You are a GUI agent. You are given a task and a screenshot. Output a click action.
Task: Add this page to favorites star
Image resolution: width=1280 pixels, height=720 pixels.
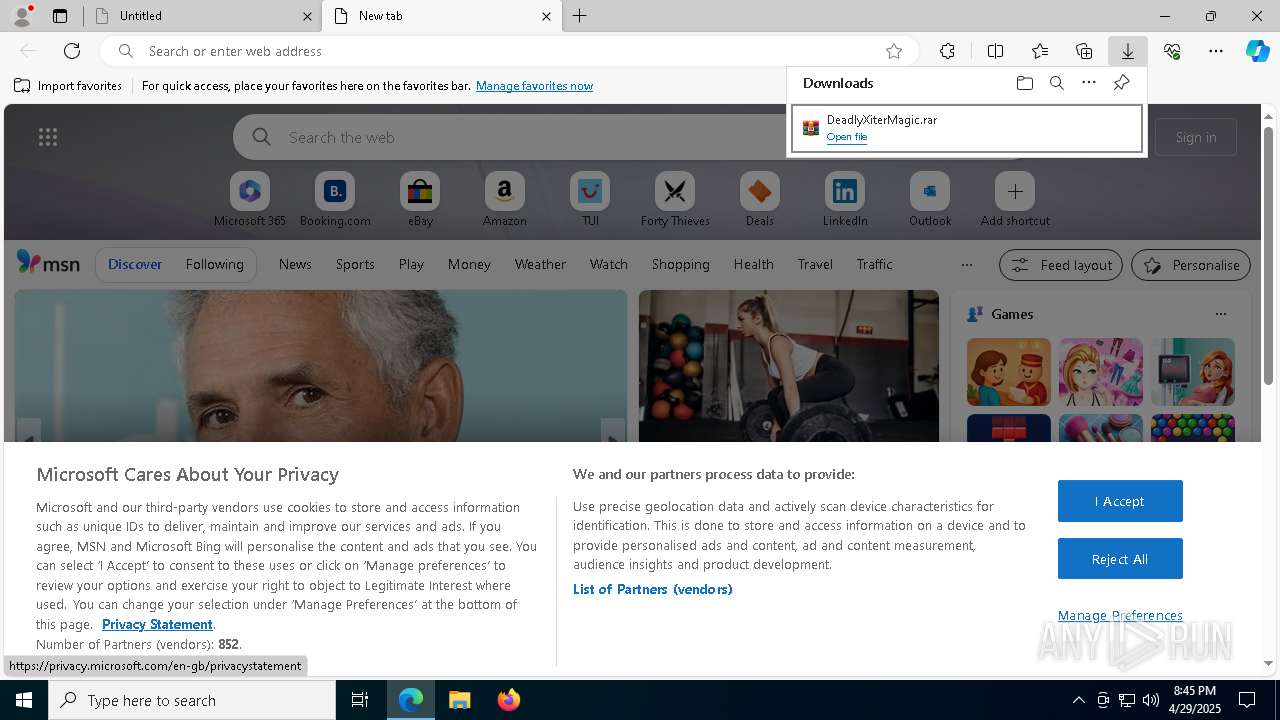(x=894, y=51)
